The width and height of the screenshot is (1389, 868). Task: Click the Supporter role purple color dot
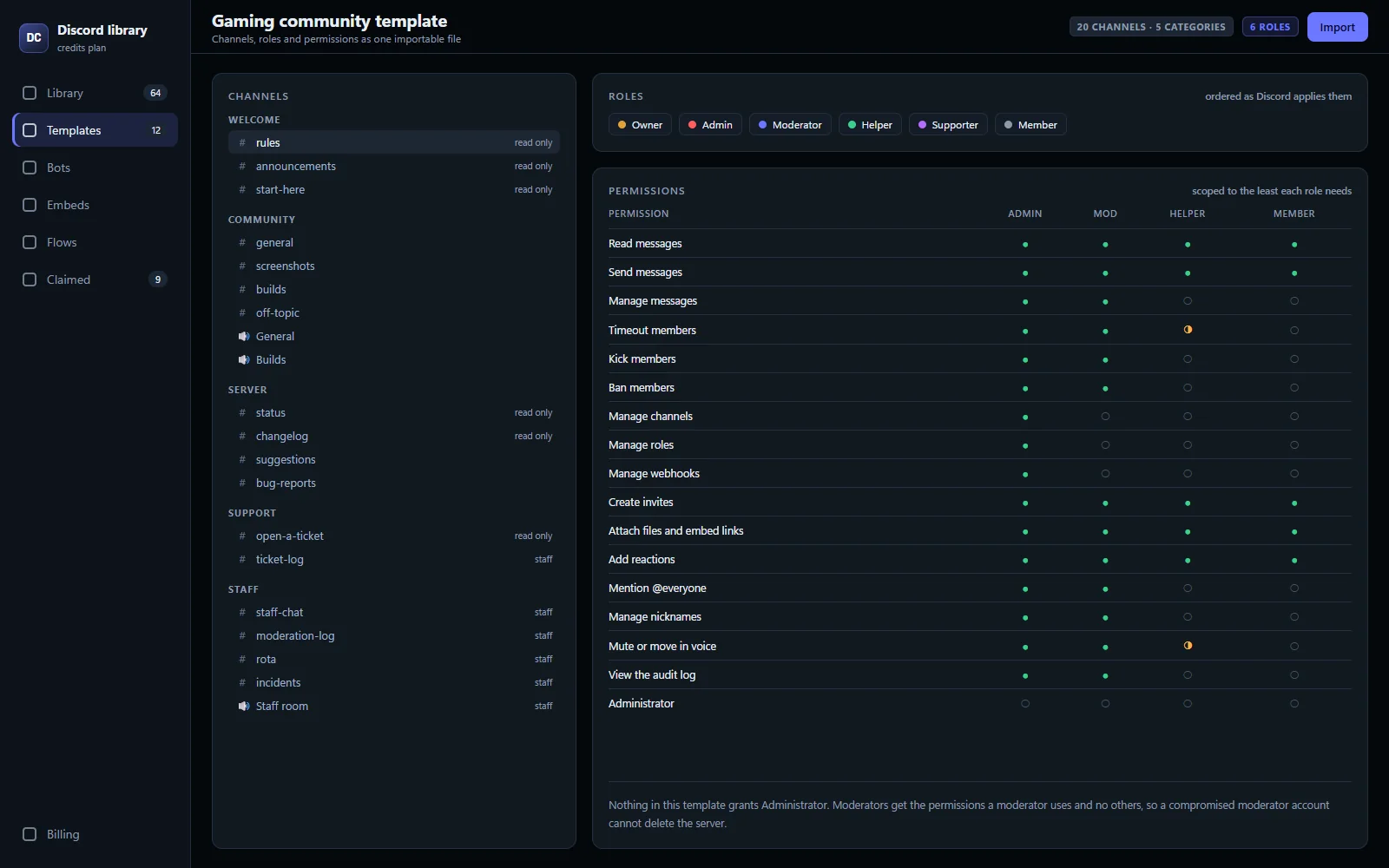tap(922, 125)
